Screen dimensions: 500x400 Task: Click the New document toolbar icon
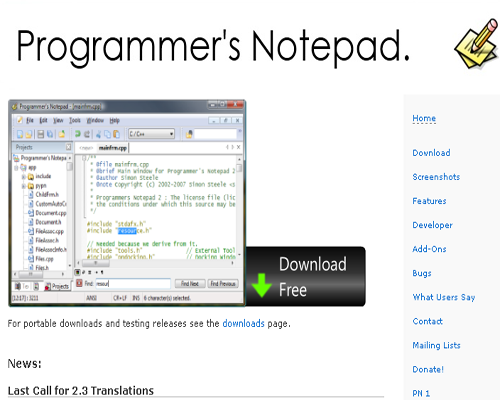pos(20,134)
